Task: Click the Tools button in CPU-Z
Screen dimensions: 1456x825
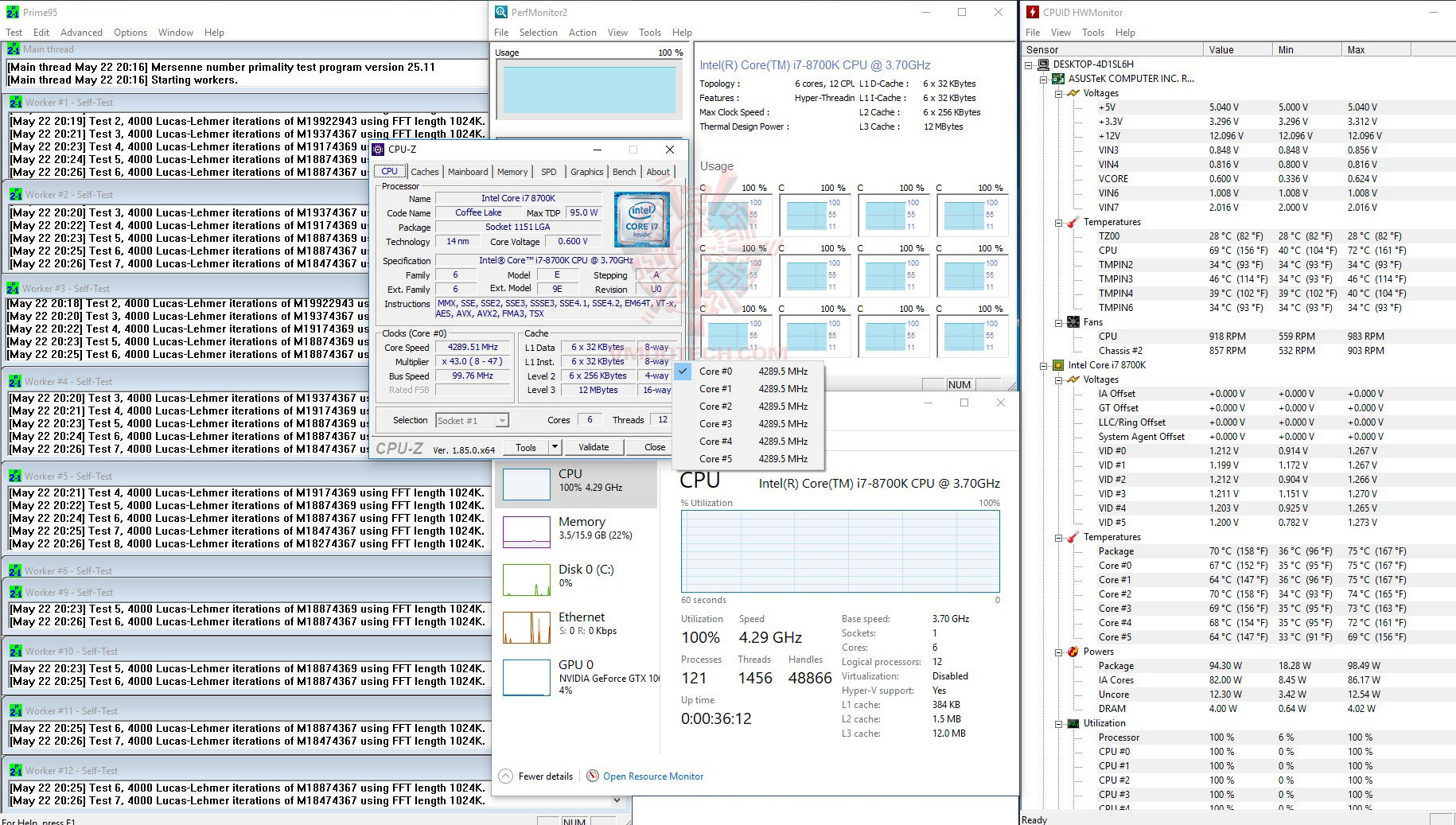Action: (x=526, y=447)
